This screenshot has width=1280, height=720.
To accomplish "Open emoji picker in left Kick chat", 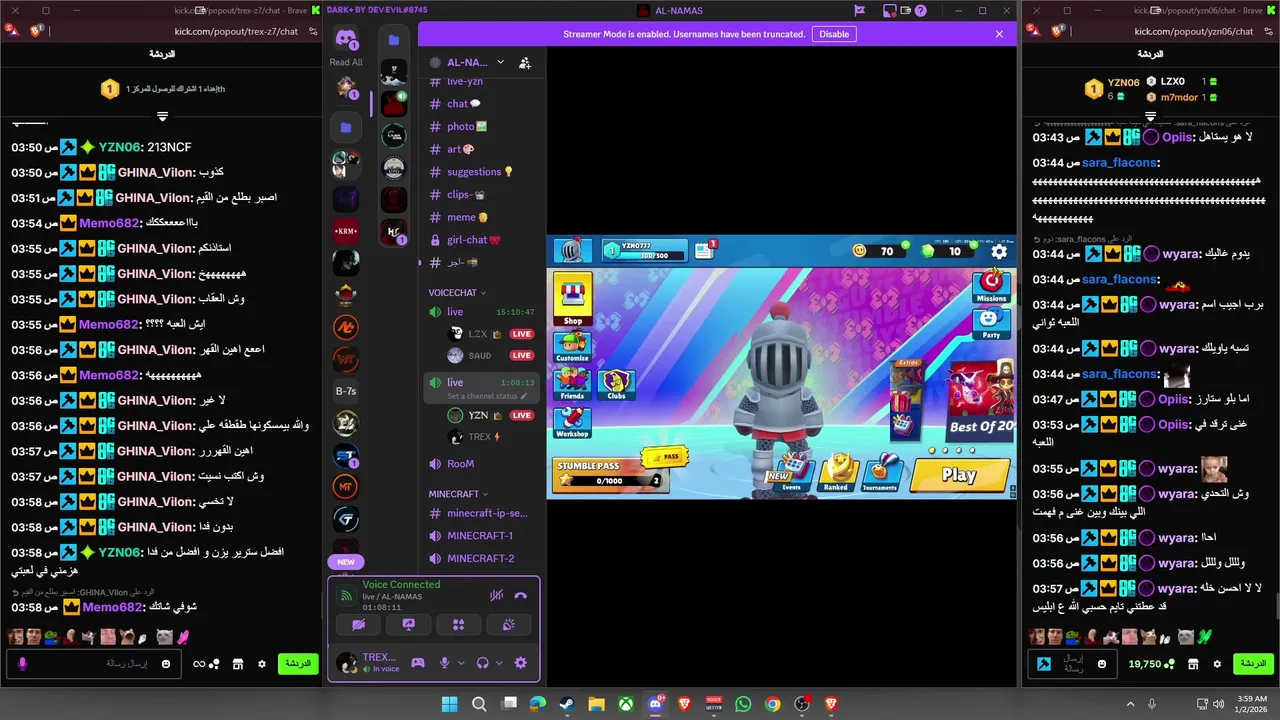I will [166, 663].
